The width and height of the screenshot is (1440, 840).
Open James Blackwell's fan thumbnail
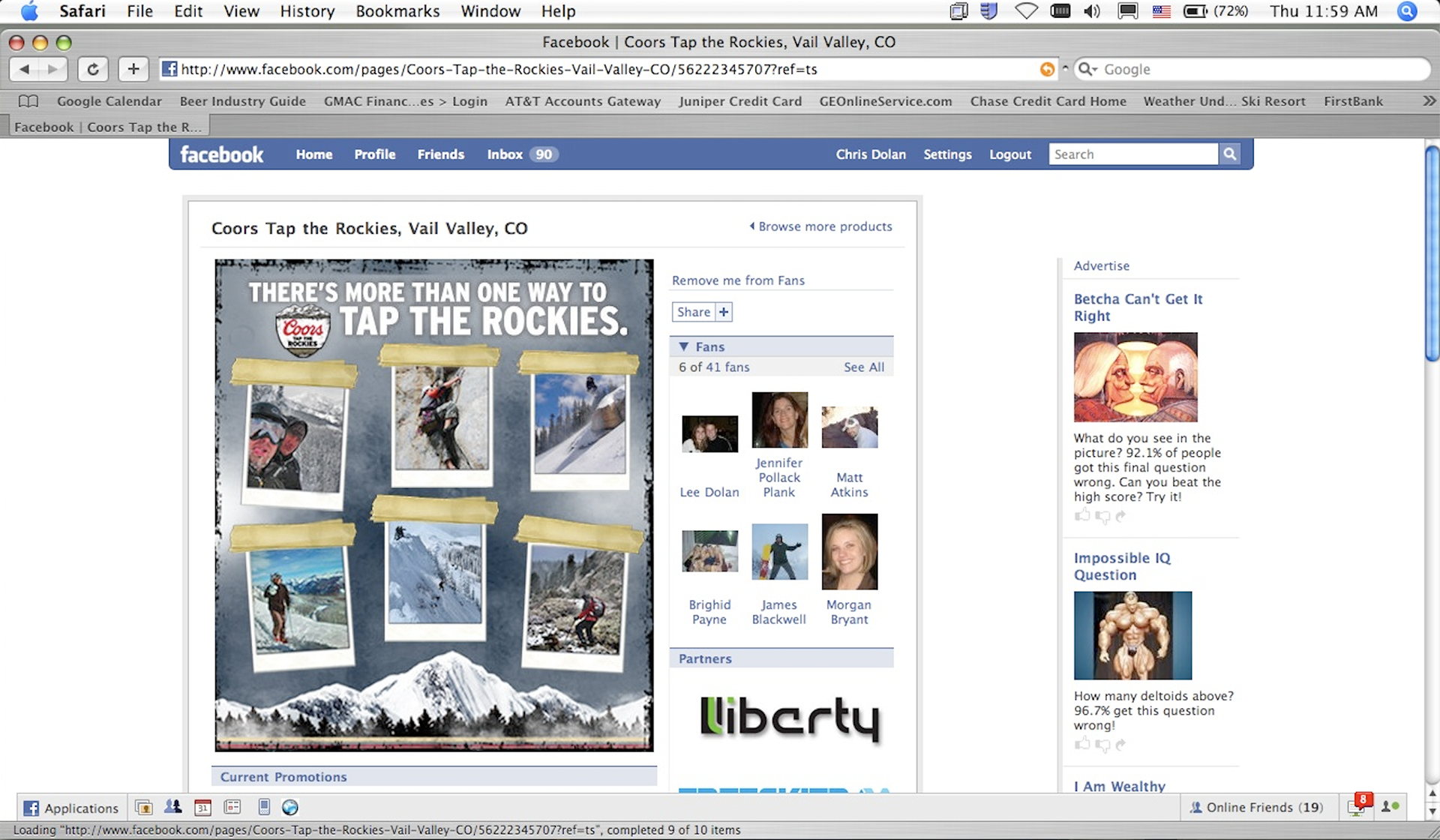(x=779, y=551)
